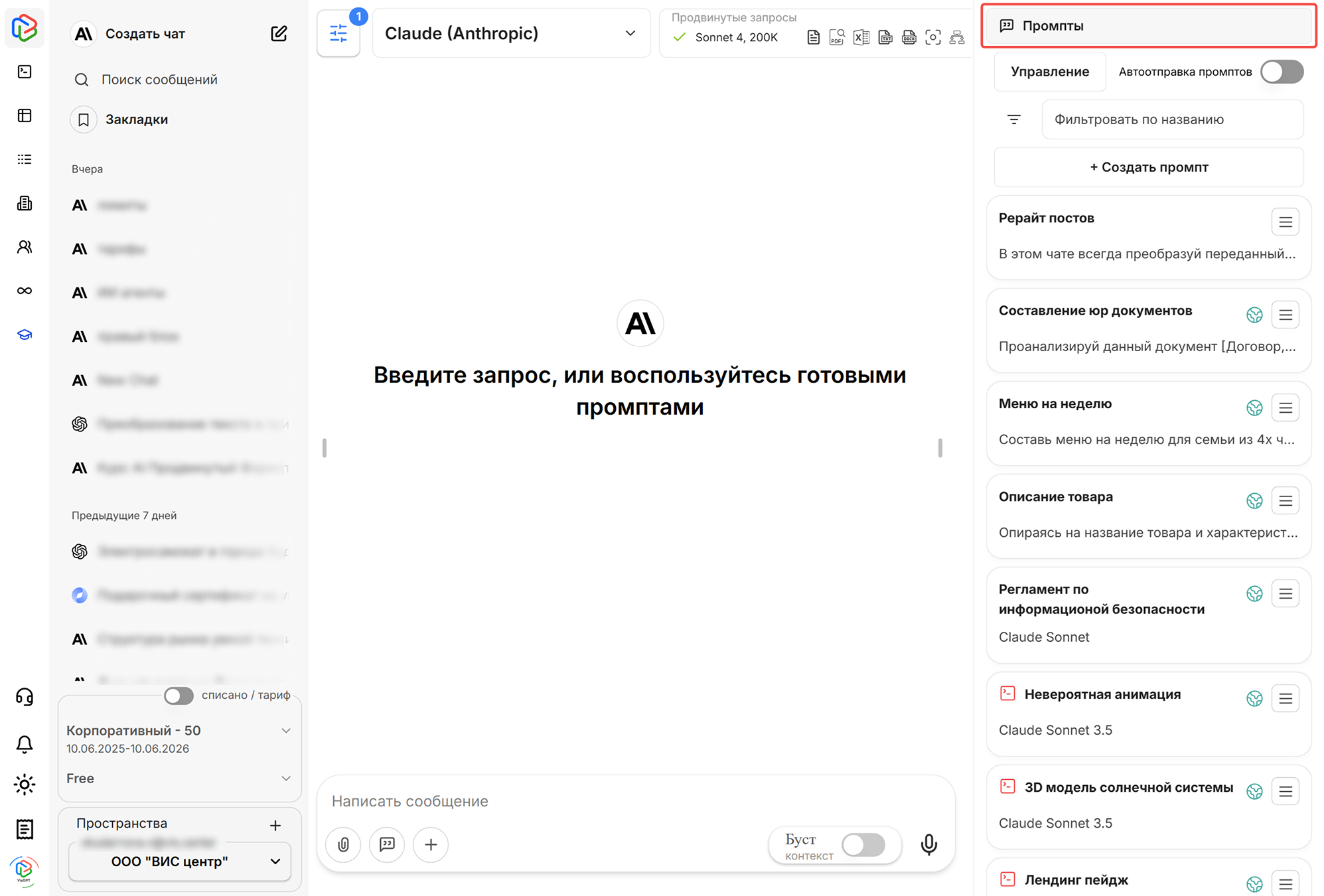Open the graduation cap learning icon

(25, 335)
